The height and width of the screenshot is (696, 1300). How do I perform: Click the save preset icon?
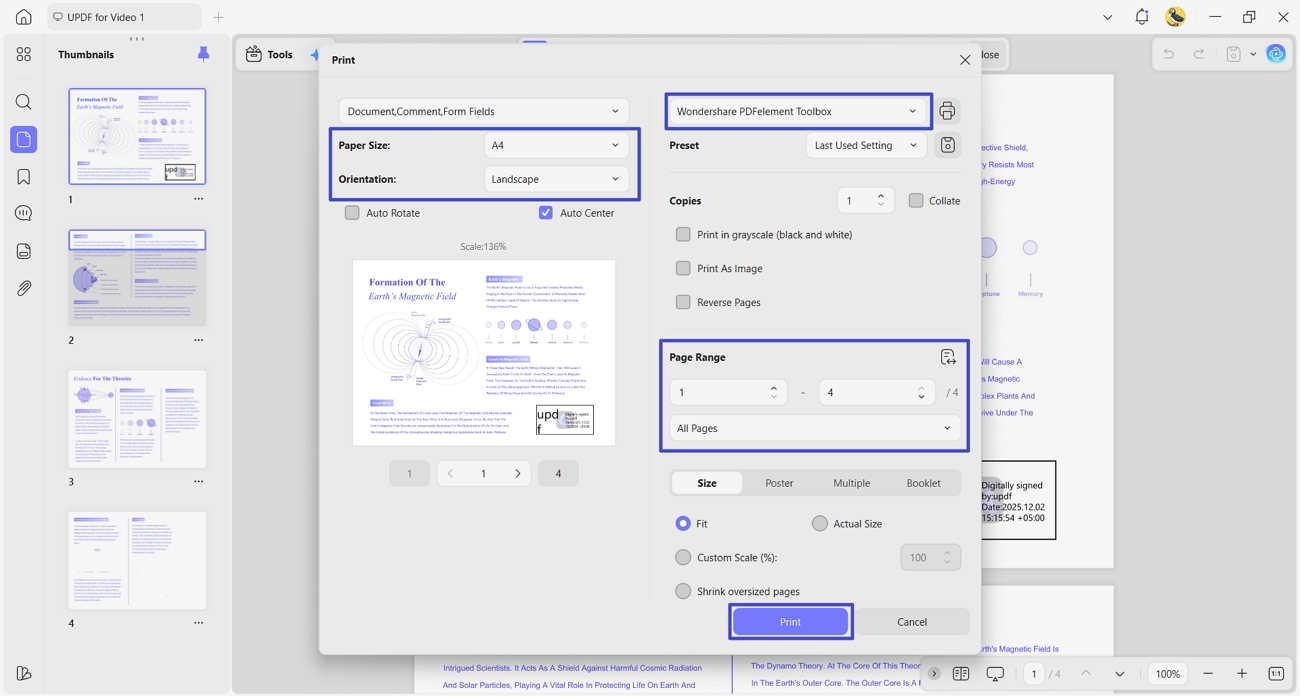tap(947, 145)
